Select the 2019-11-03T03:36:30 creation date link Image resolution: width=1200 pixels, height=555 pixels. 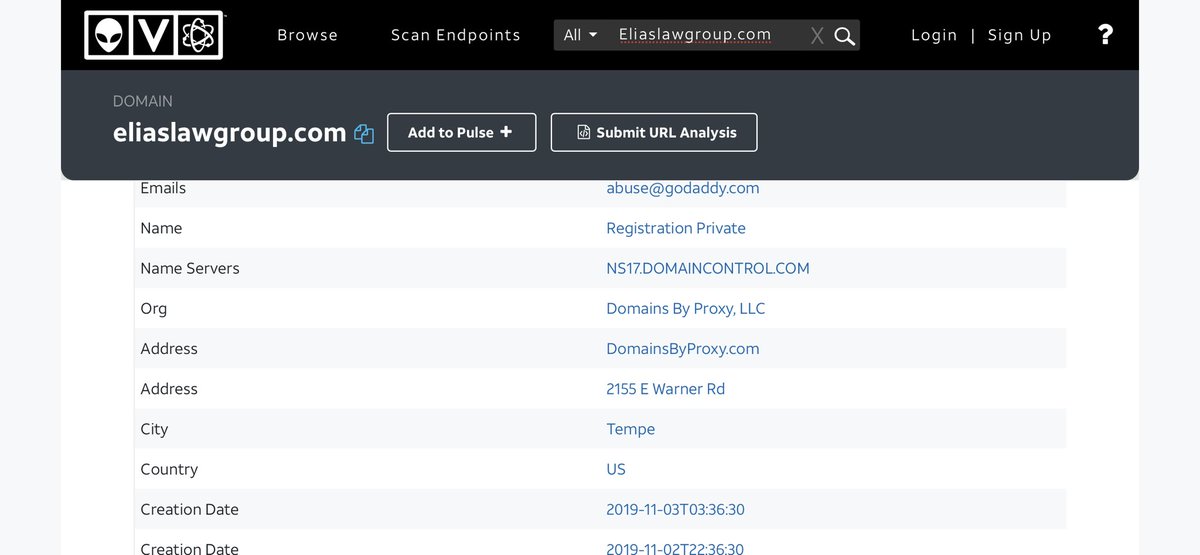(x=675, y=509)
